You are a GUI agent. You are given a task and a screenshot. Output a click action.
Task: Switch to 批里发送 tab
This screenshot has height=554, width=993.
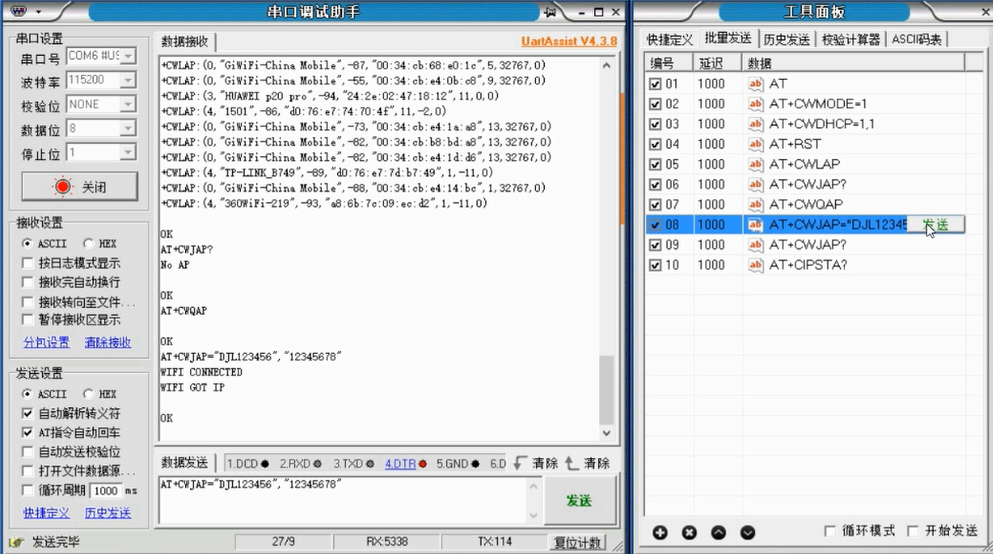point(728,39)
